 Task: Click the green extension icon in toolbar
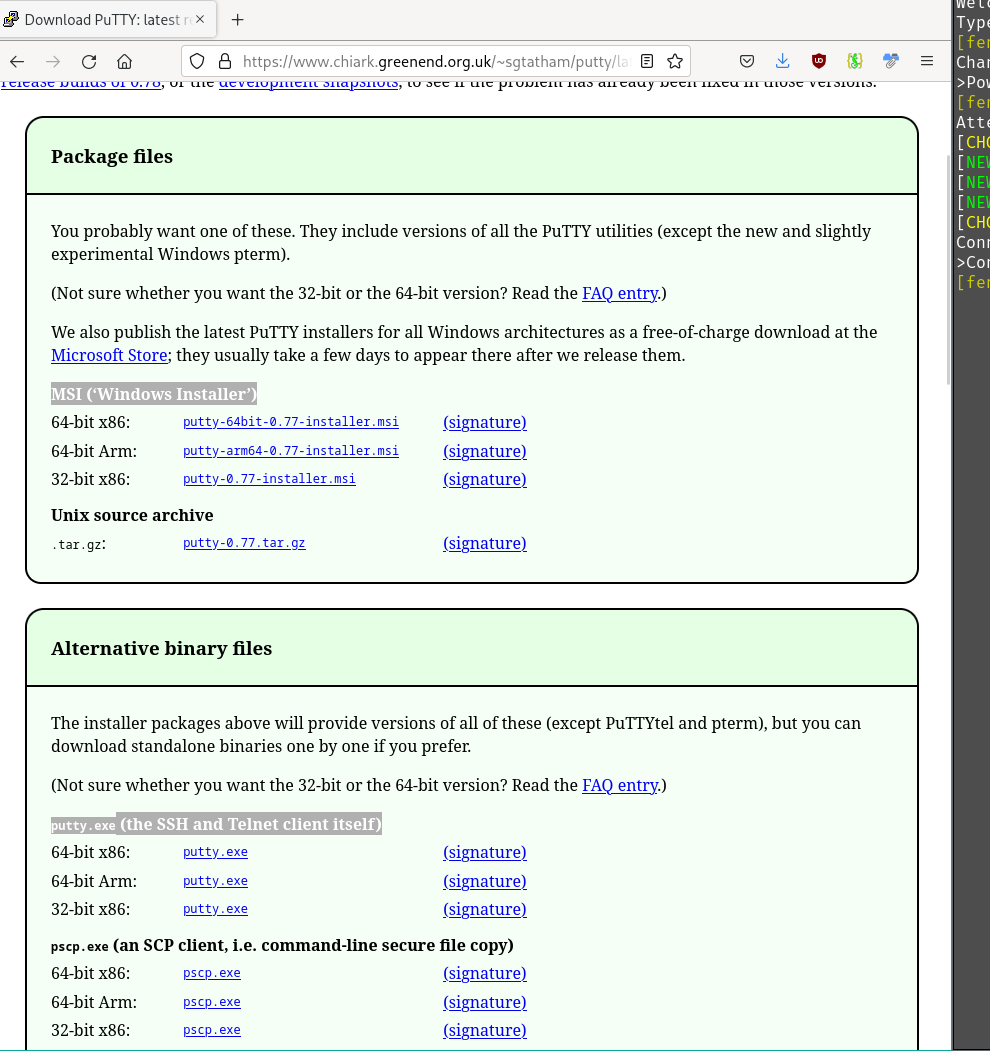click(855, 62)
